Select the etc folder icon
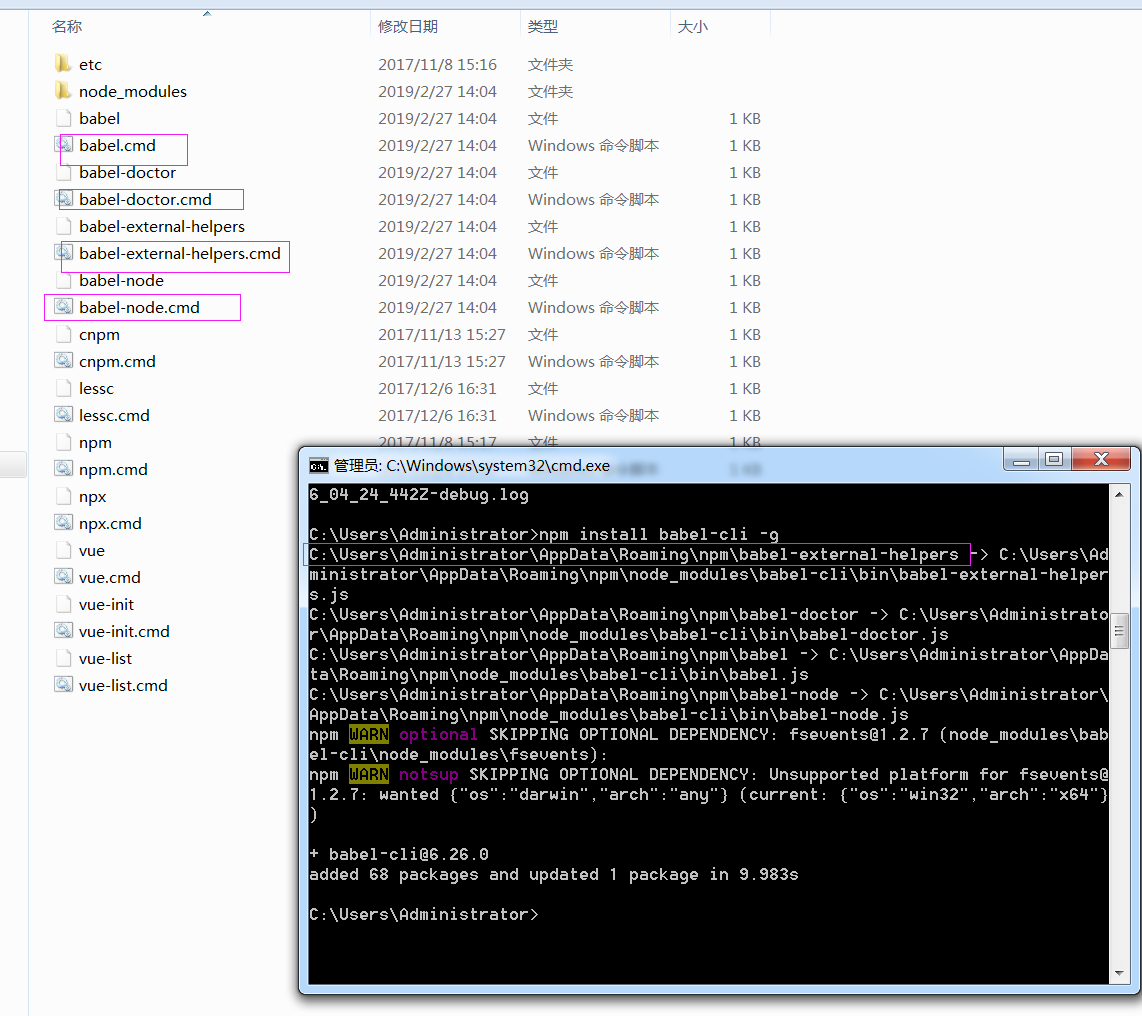The image size is (1142, 1016). pos(63,64)
